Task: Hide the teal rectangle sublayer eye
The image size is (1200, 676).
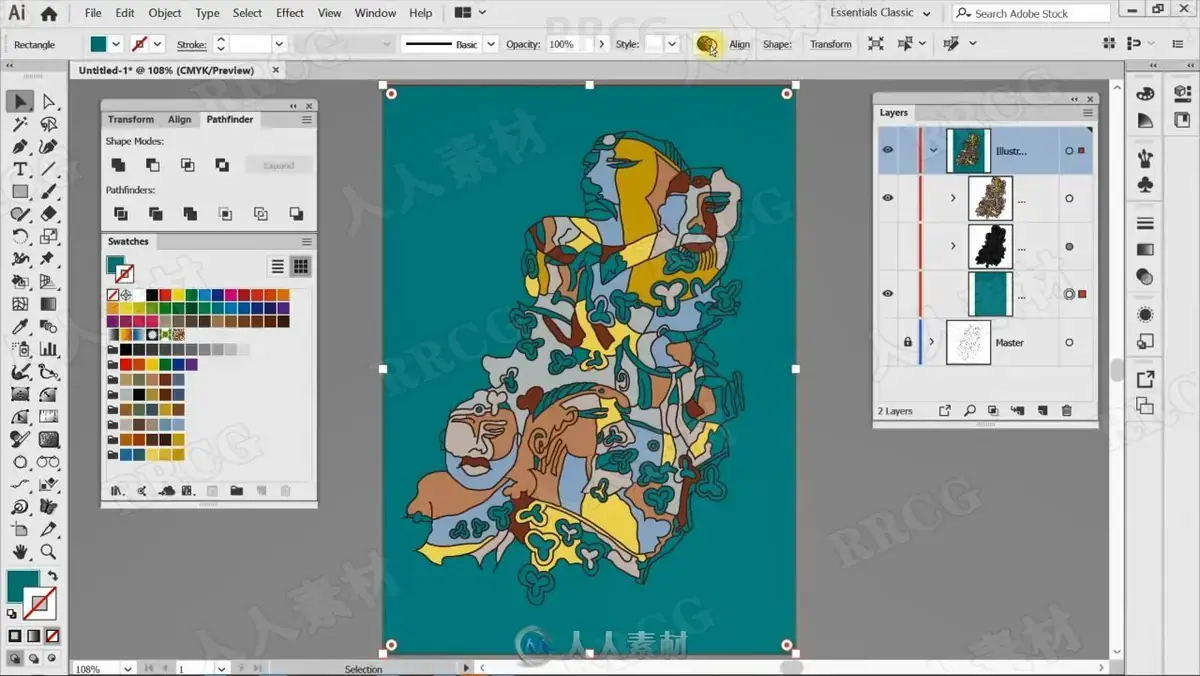Action: (887, 294)
